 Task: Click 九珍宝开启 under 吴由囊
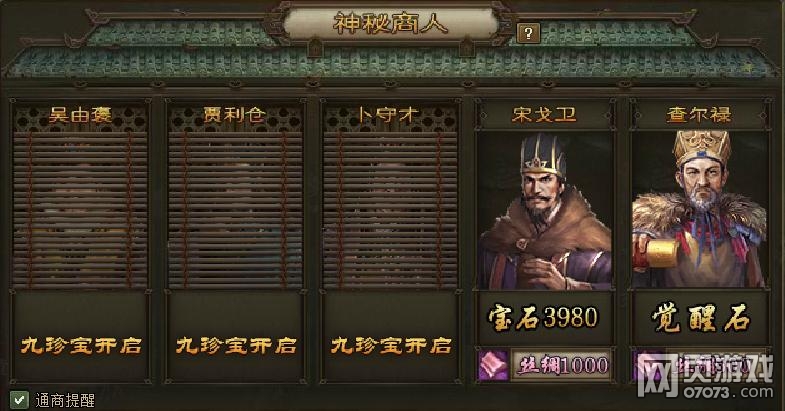[x=81, y=345]
